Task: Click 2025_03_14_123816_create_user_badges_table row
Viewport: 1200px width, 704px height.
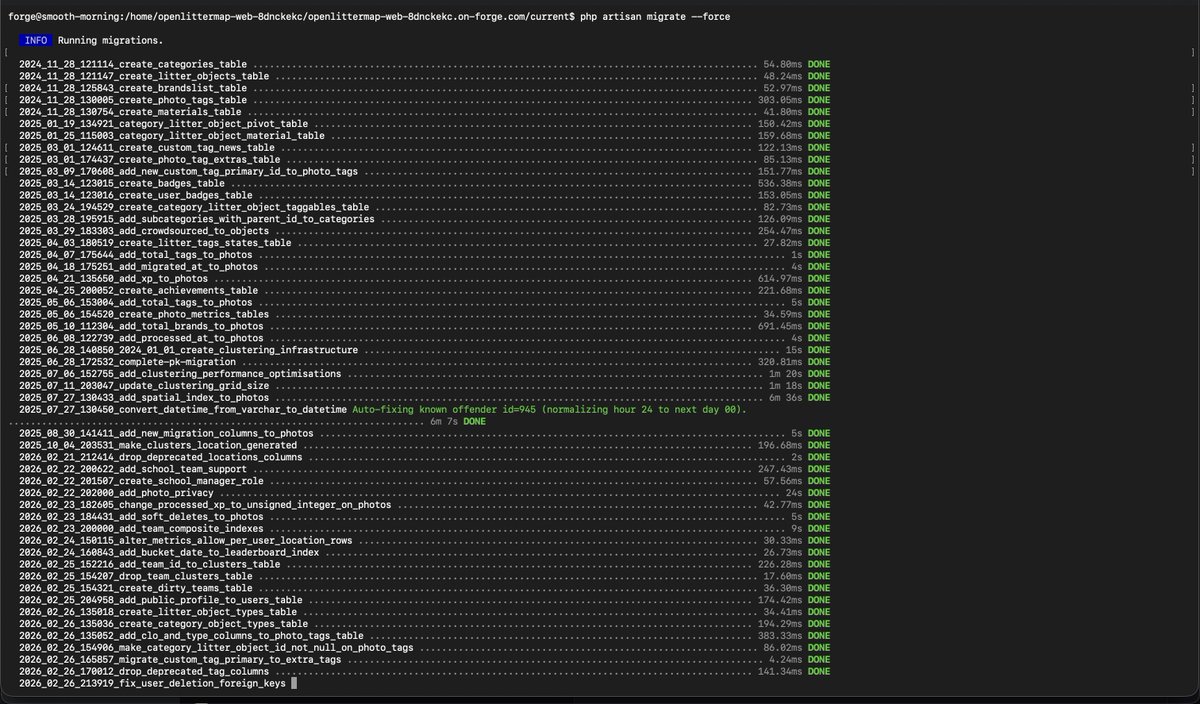Action: [x=135, y=196]
